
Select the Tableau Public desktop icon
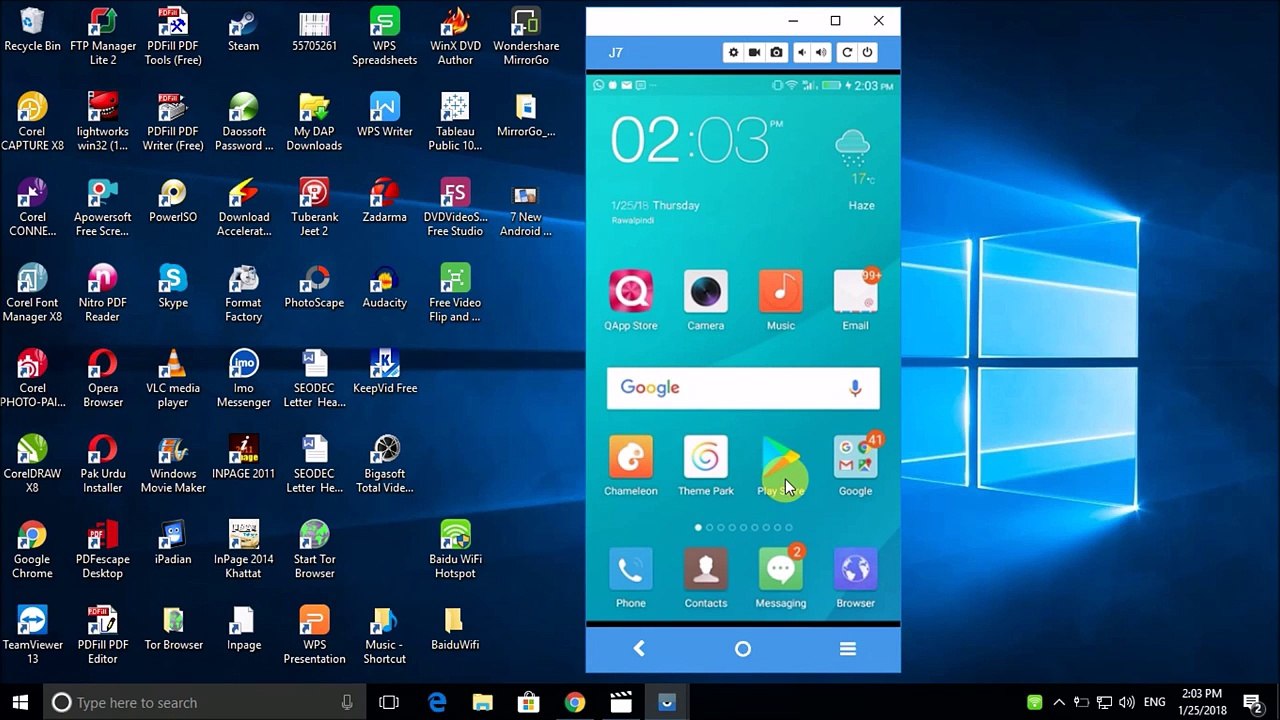pos(455,122)
